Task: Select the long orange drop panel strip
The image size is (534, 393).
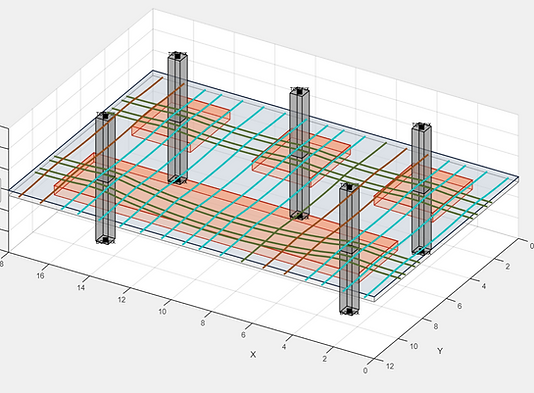Action: 226,218
